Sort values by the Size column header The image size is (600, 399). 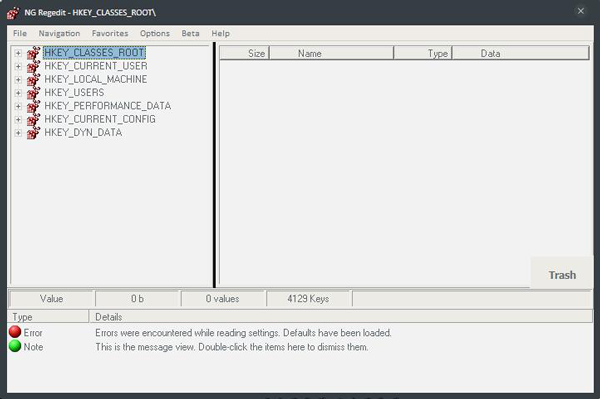pyautogui.click(x=245, y=53)
